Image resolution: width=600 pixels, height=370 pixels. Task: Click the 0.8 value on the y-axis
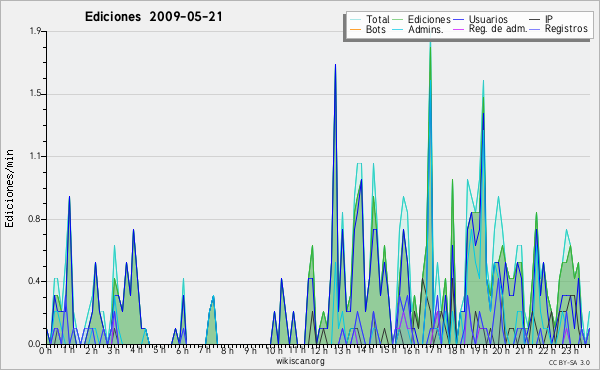(x=35, y=220)
